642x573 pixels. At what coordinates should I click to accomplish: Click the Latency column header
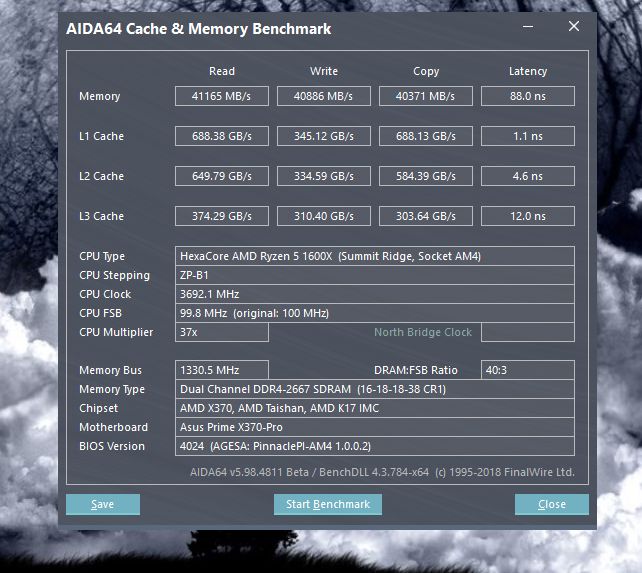coord(528,72)
